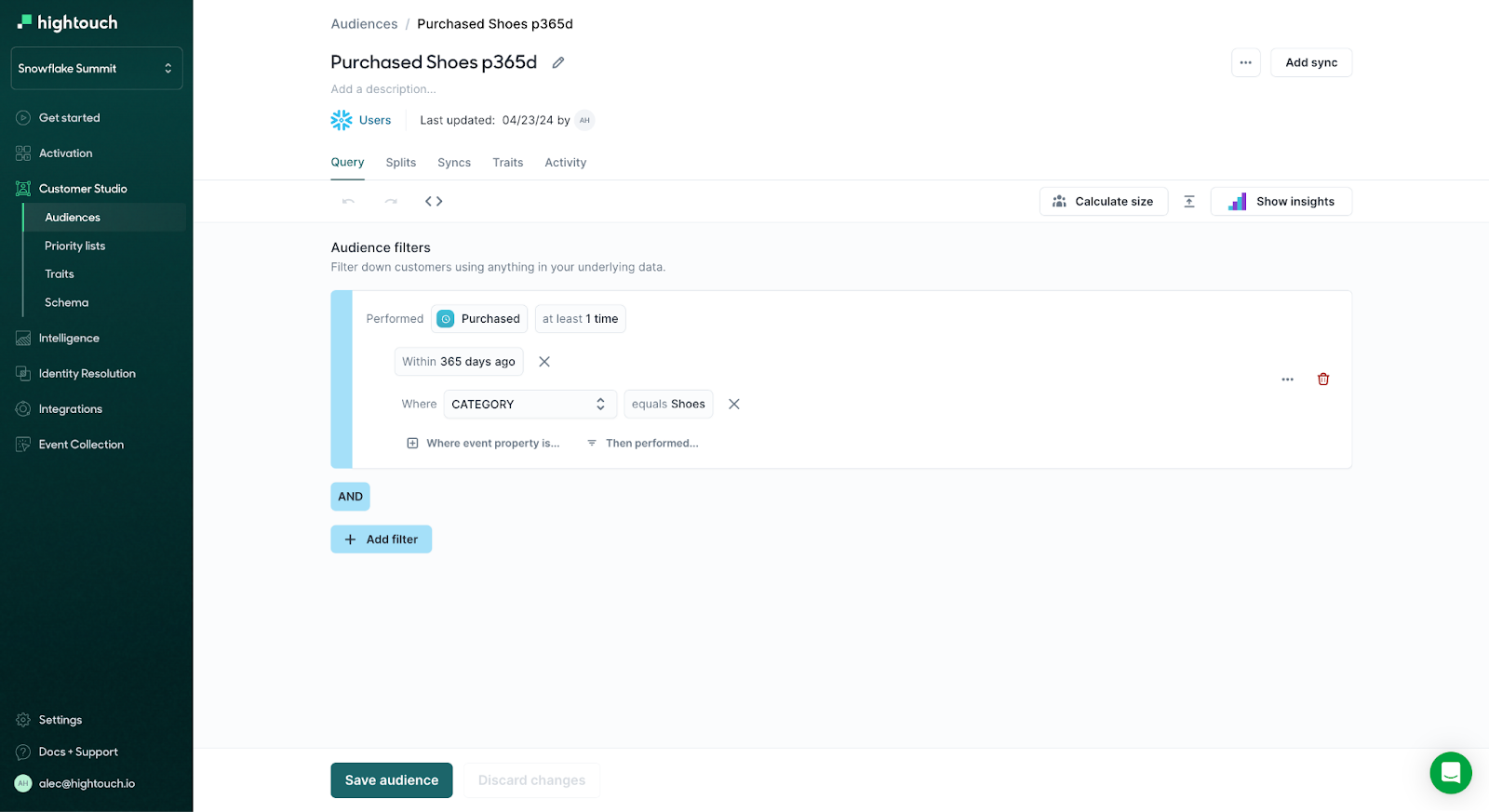The height and width of the screenshot is (812, 1489).
Task: Click the pencil icon to rename audience
Action: click(558, 62)
